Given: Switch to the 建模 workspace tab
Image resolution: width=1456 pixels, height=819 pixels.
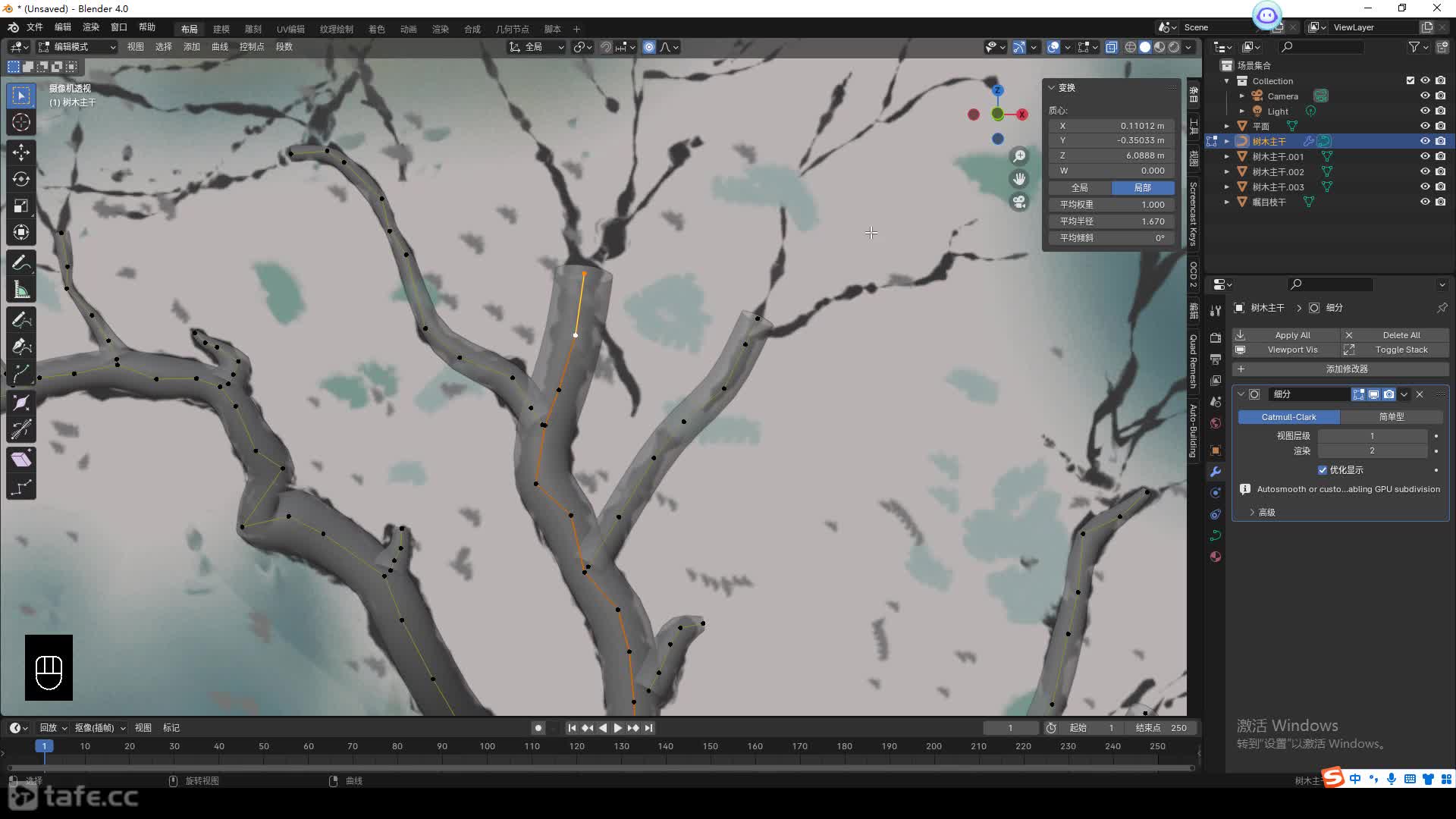Looking at the screenshot, I should (x=221, y=29).
